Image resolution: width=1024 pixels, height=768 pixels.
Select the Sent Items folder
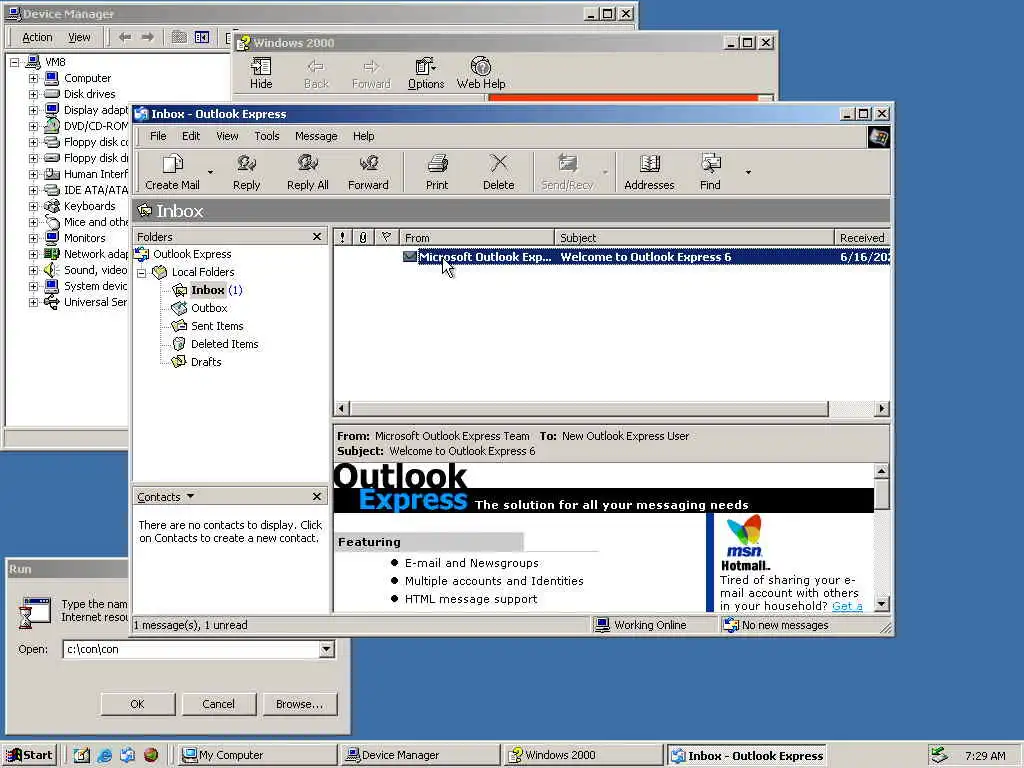pos(217,326)
